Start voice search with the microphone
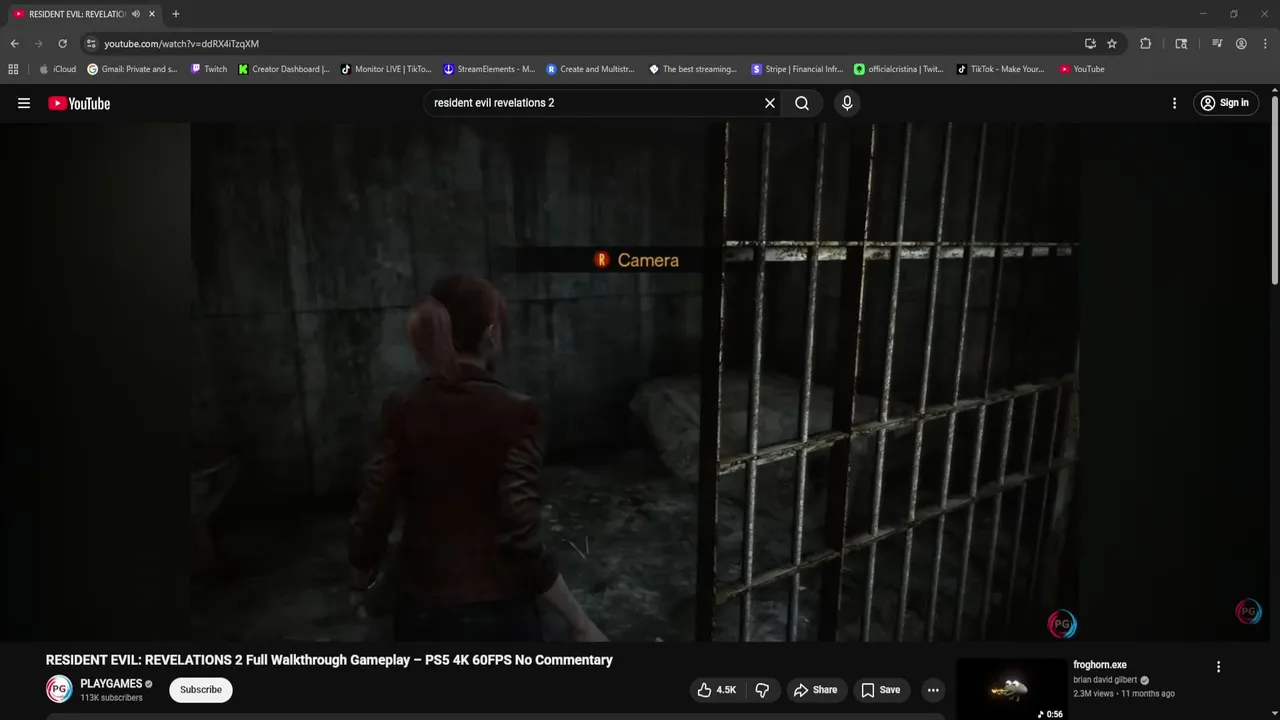The width and height of the screenshot is (1280, 720). [847, 103]
